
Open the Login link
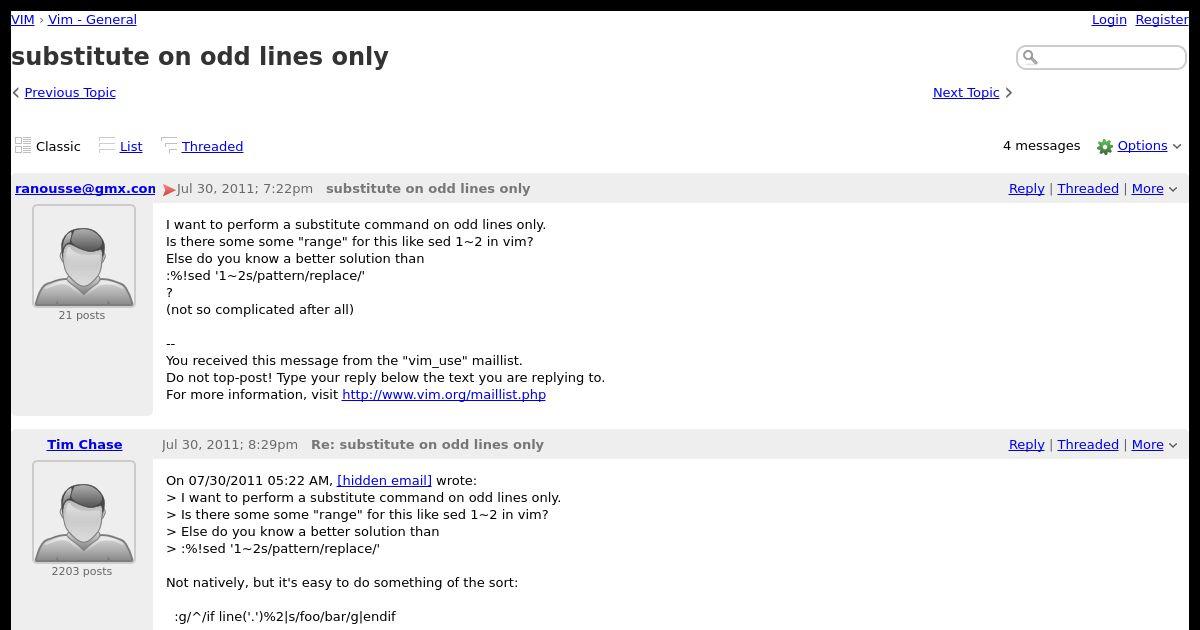click(1109, 19)
